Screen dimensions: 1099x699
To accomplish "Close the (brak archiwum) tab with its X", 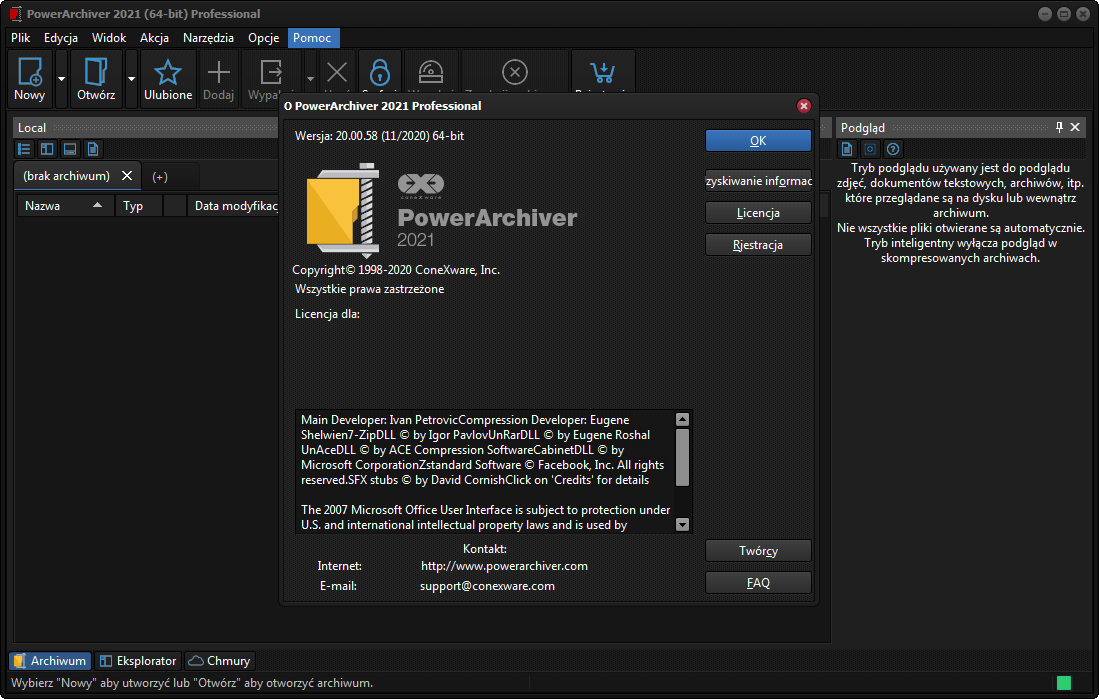I will pyautogui.click(x=127, y=176).
